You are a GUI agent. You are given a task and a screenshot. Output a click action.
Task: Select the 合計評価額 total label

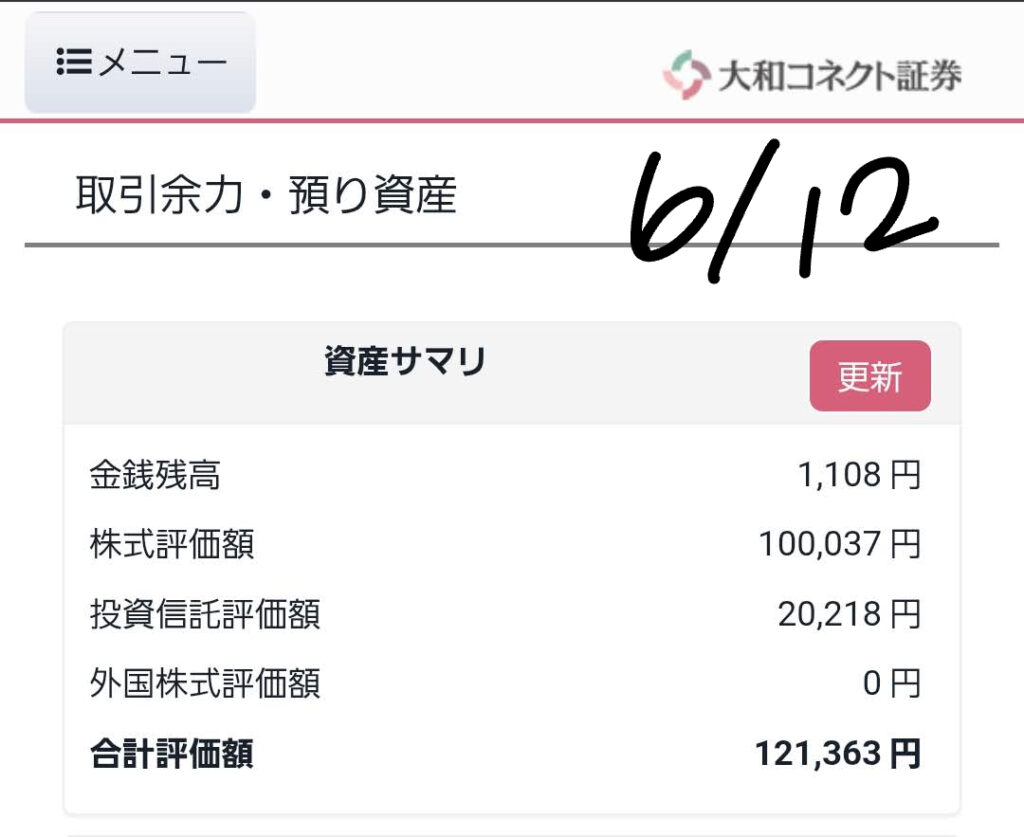click(172, 754)
